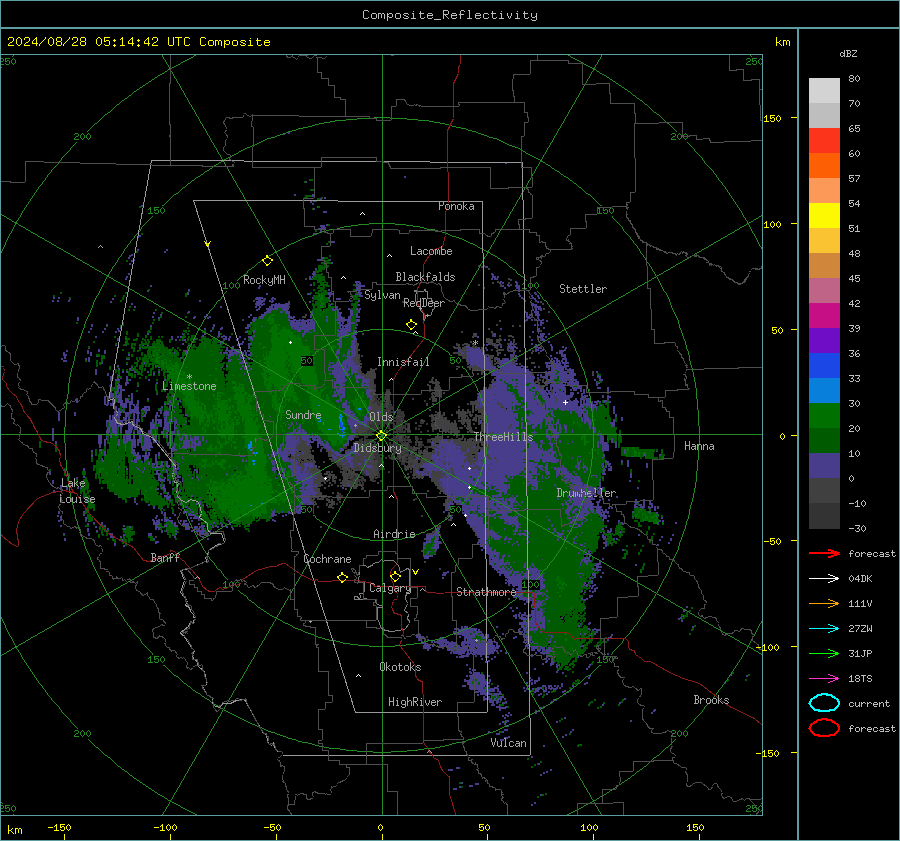Click the dark gray swatch between -10 and -30 dBZ
The width and height of the screenshot is (900, 841).
pyautogui.click(x=824, y=516)
